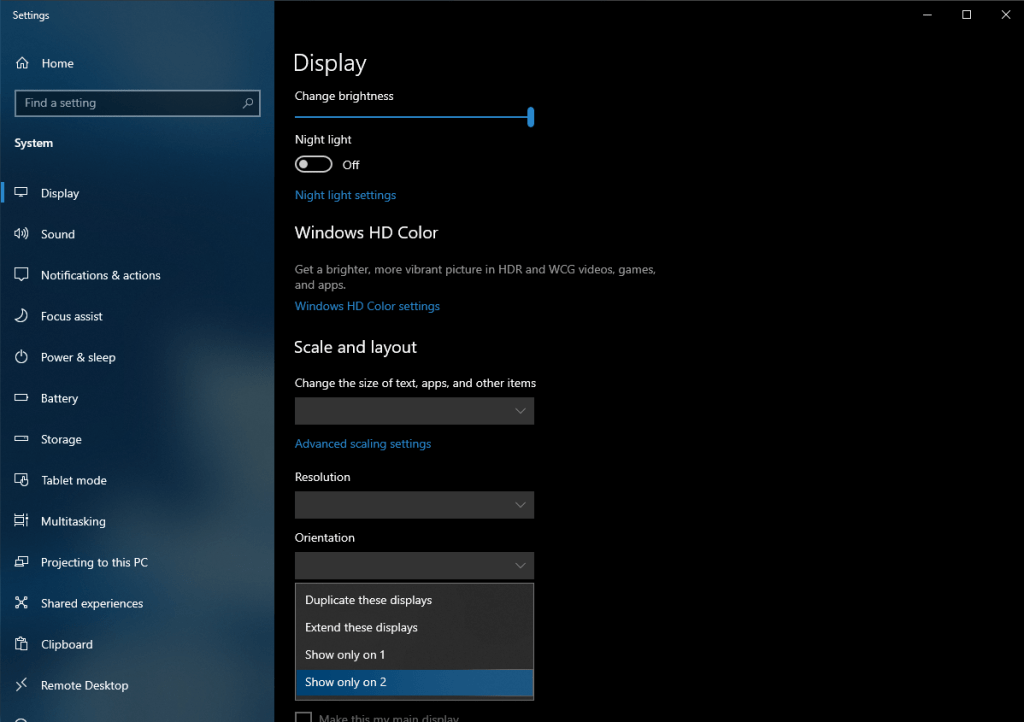Screen dimensions: 1024x722
Task: Click the Home icon in the sidebar
Action: 21,63
